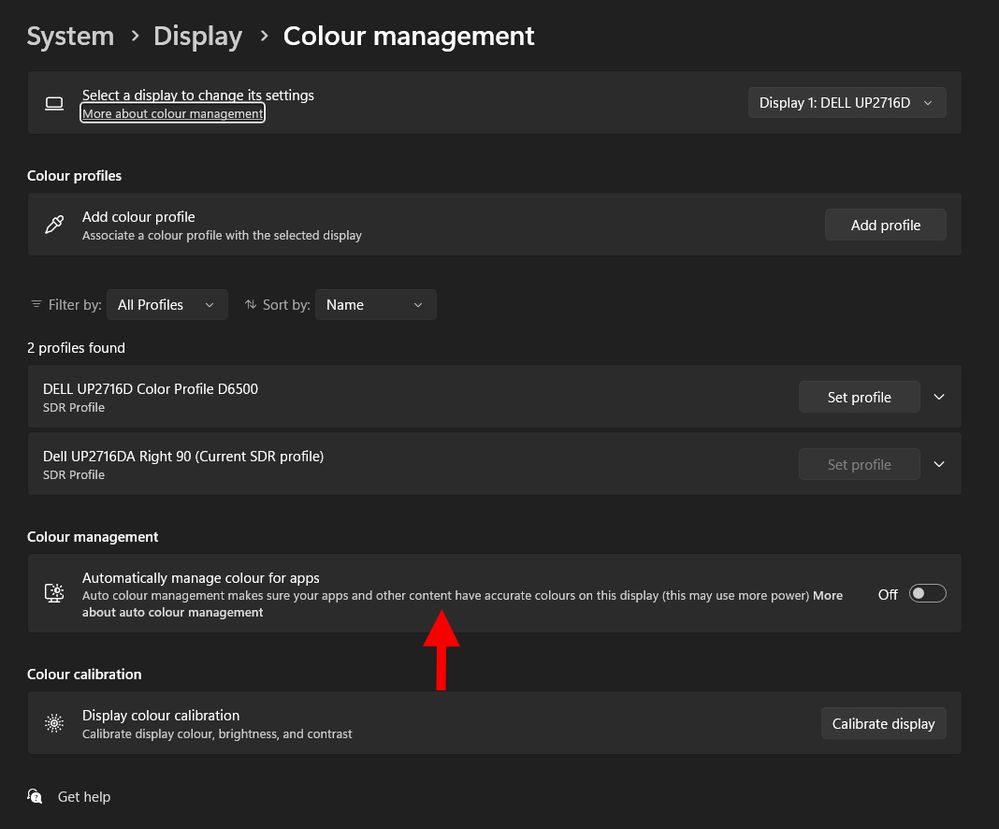The image size is (999, 829).
Task: Open the Get help link
Action: tap(84, 797)
